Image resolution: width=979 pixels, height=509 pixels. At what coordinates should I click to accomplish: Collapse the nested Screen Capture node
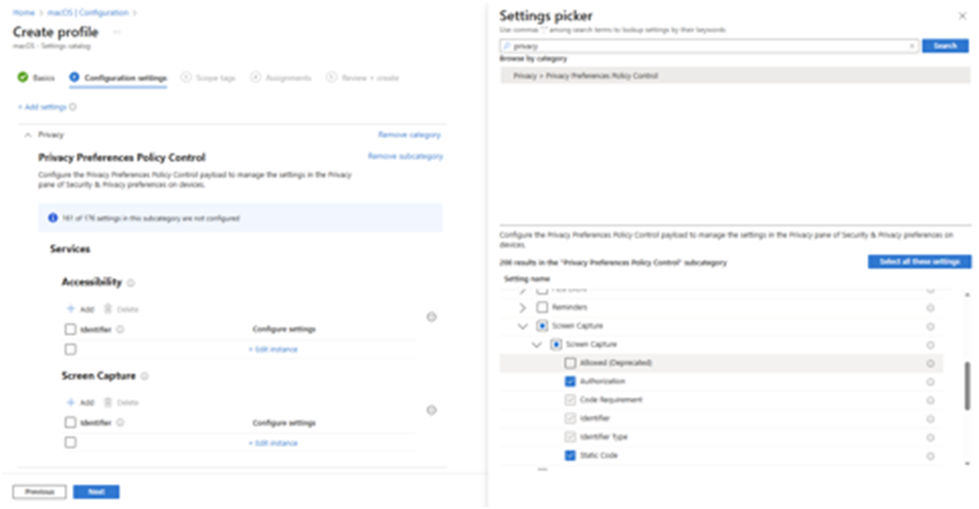(537, 345)
